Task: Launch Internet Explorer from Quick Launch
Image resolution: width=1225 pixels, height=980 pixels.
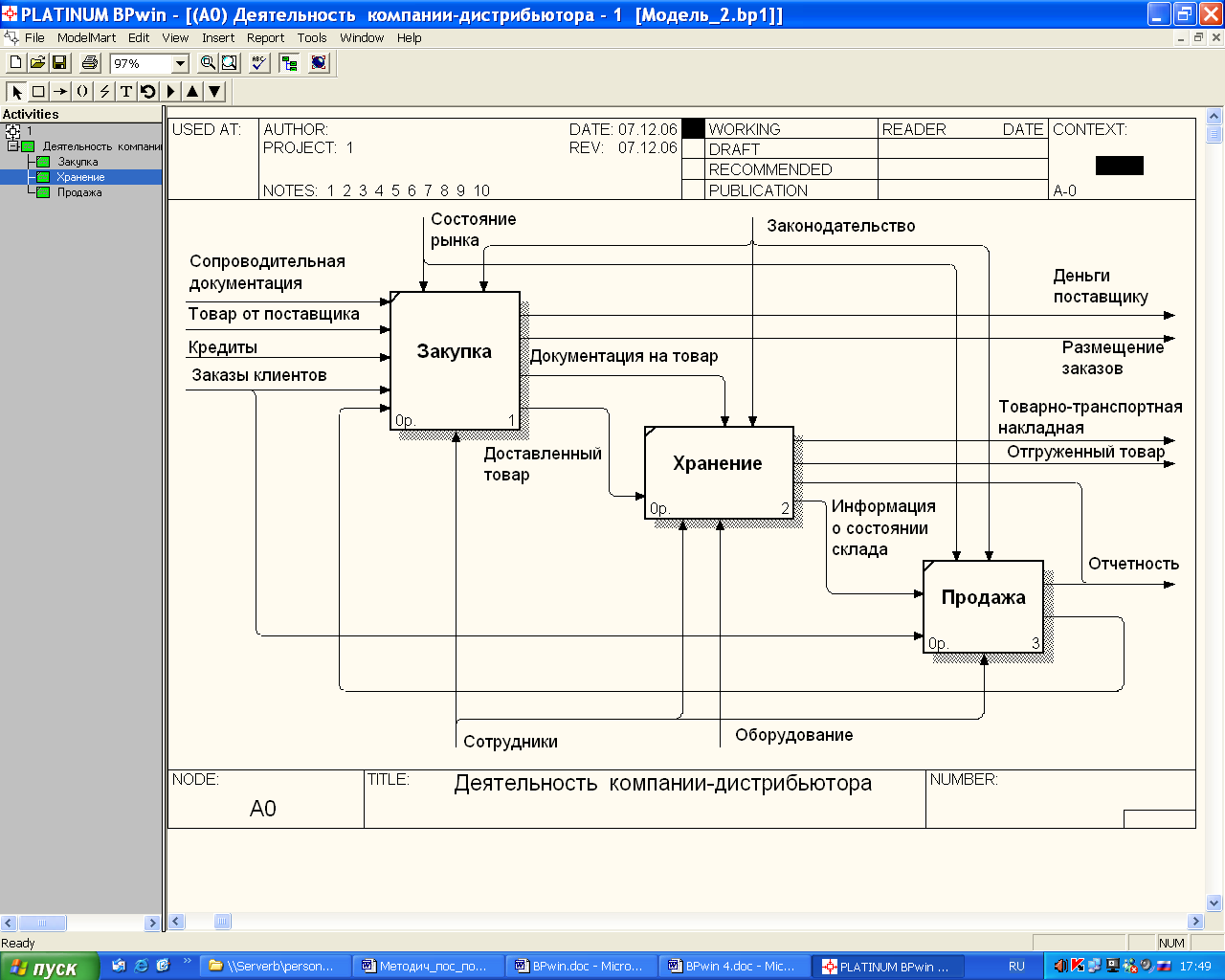Action: point(141,966)
